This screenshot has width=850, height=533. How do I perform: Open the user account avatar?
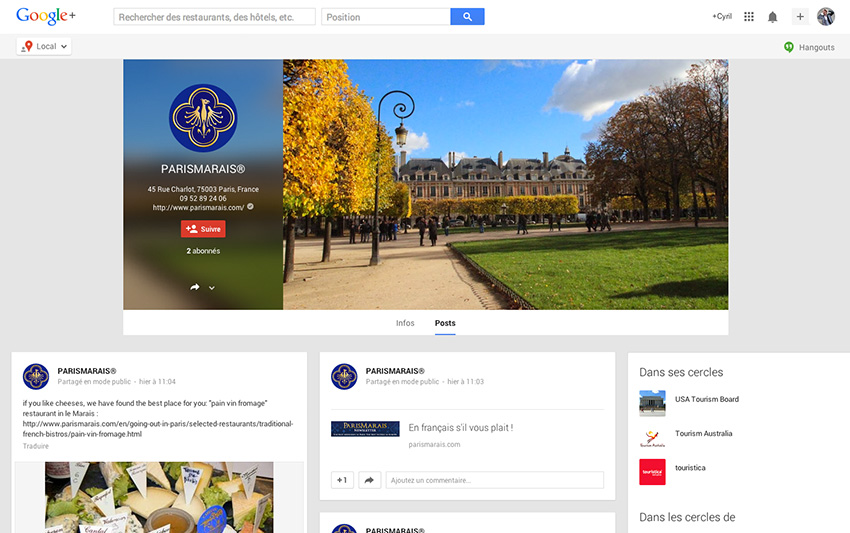coord(826,17)
